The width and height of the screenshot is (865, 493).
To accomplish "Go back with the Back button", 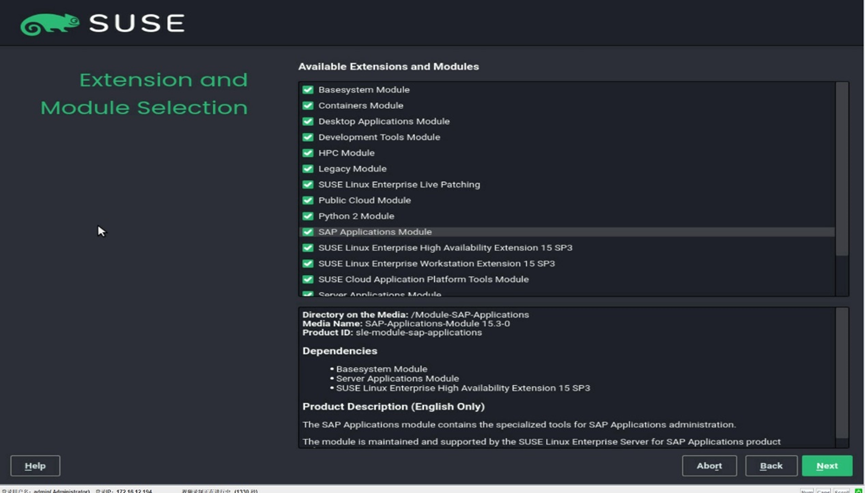I will [x=771, y=466].
